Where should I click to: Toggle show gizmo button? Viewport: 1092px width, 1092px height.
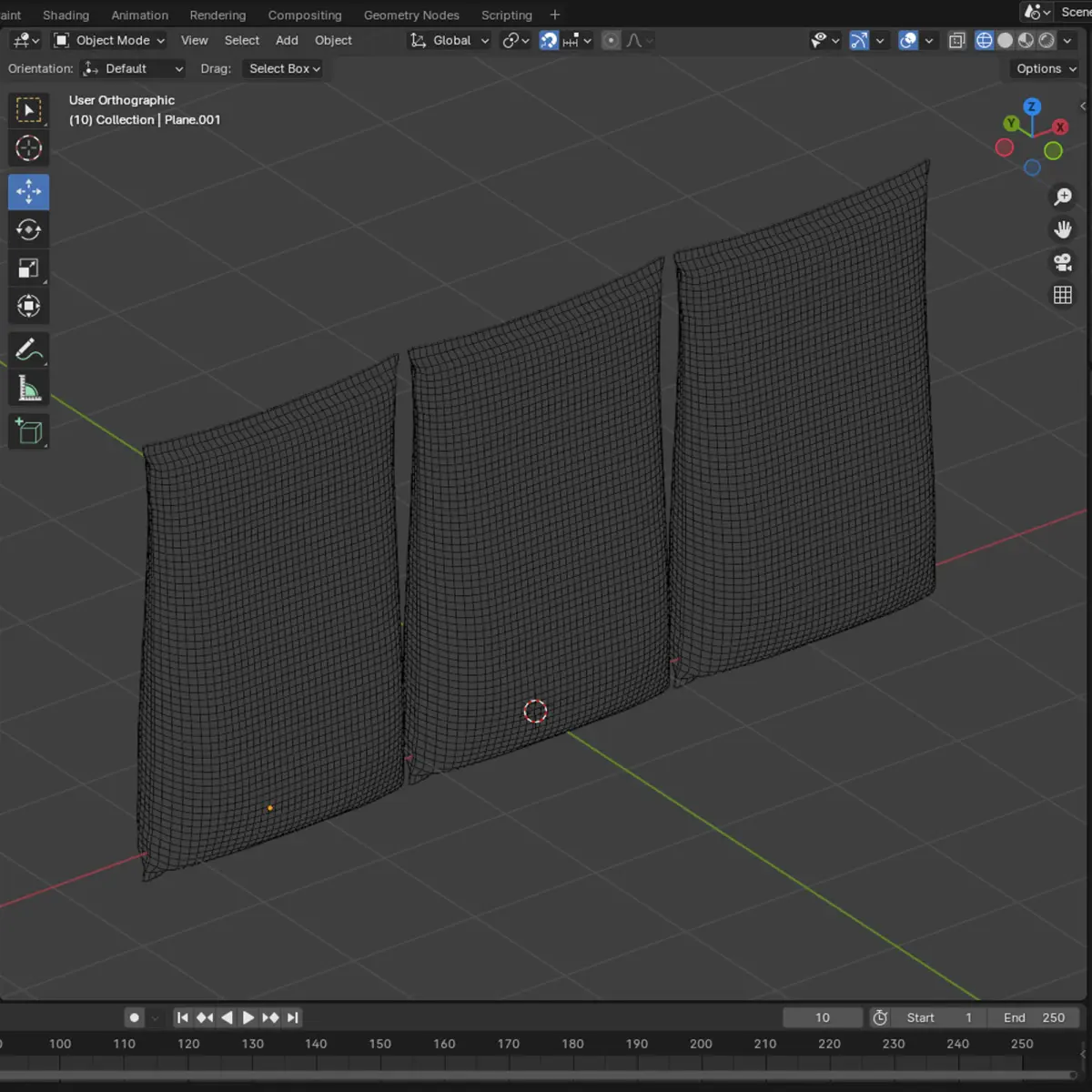[x=859, y=40]
